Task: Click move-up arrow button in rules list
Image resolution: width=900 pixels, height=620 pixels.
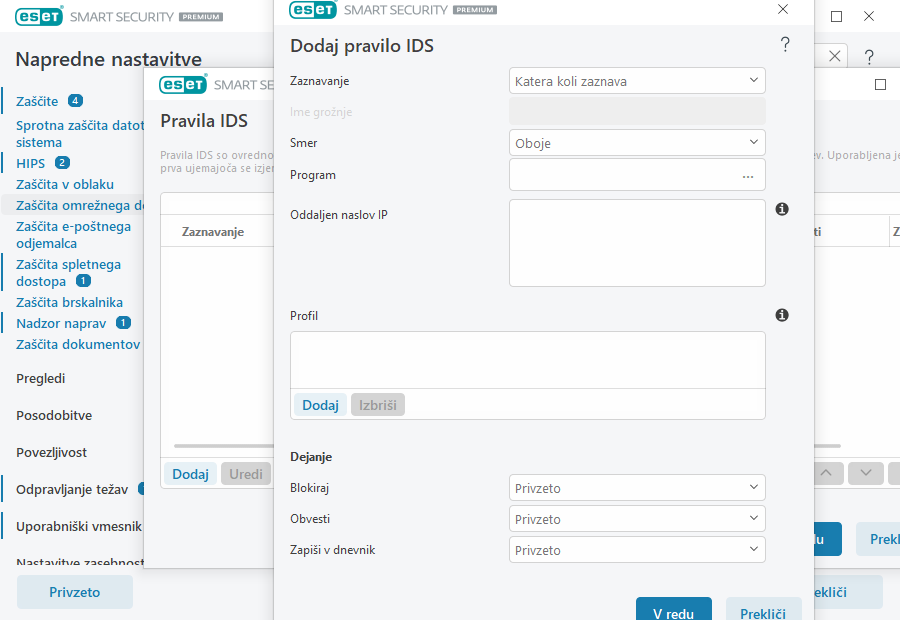Action: [826, 473]
